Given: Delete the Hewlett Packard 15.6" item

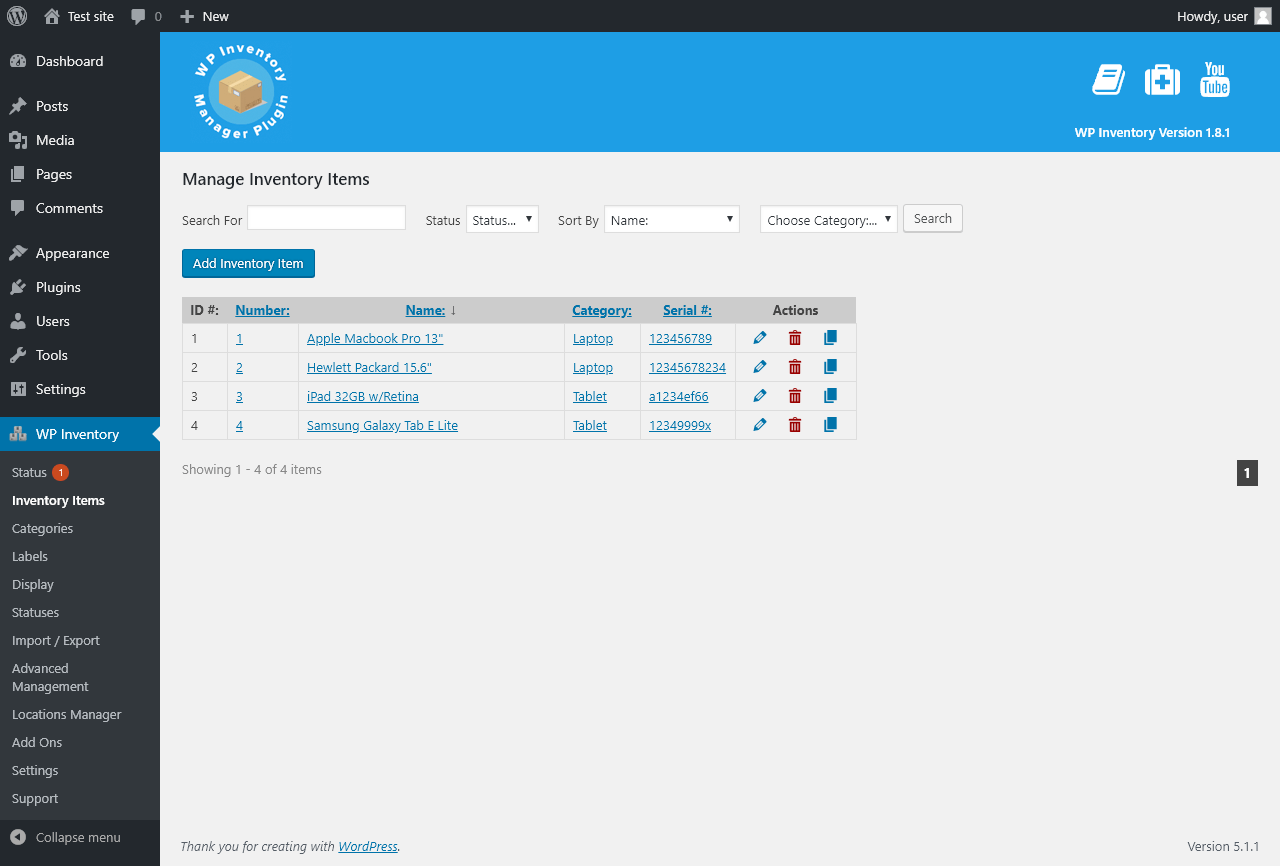Looking at the screenshot, I should click(x=795, y=367).
